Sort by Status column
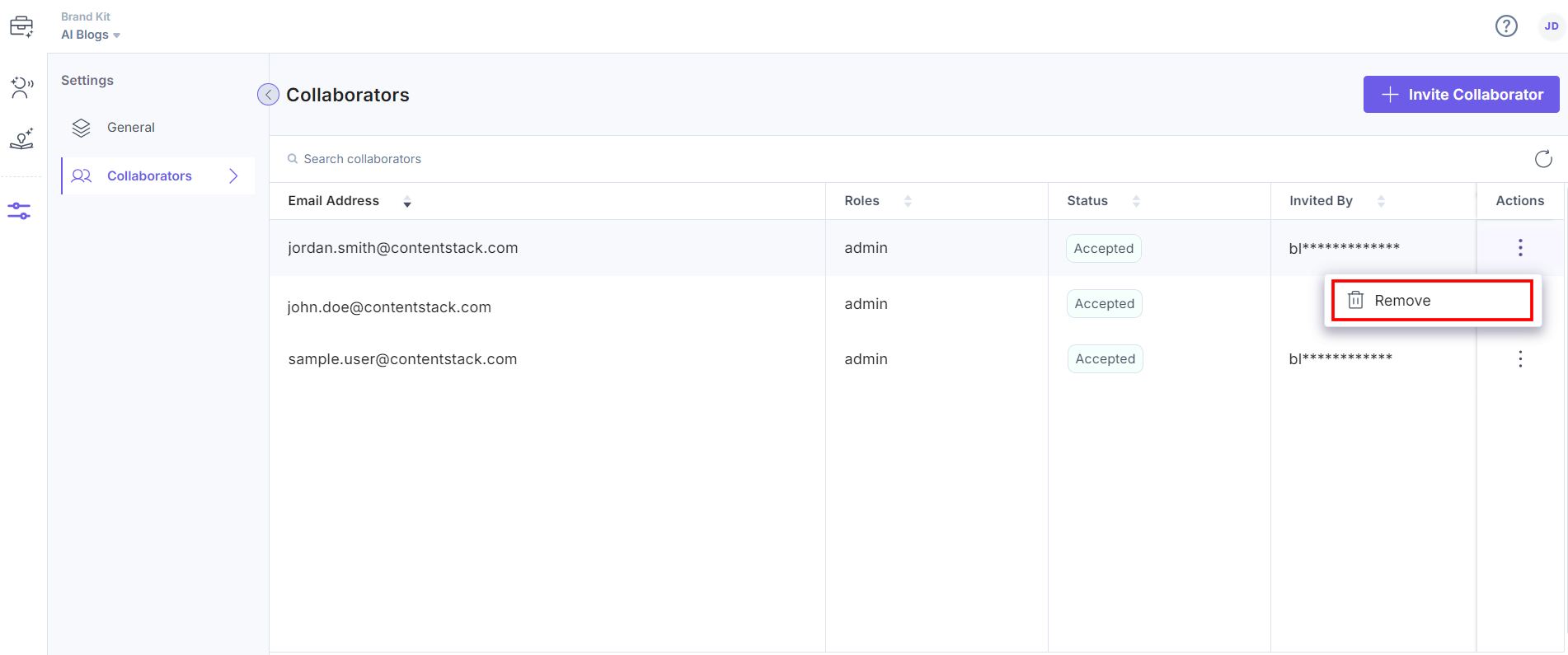 (x=1136, y=201)
